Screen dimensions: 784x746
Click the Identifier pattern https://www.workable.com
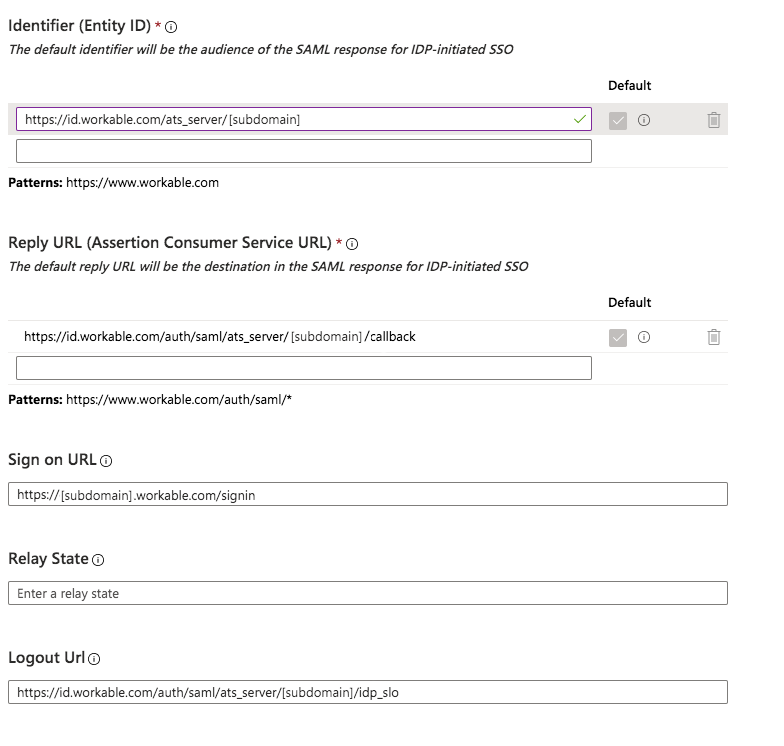click(x=142, y=182)
